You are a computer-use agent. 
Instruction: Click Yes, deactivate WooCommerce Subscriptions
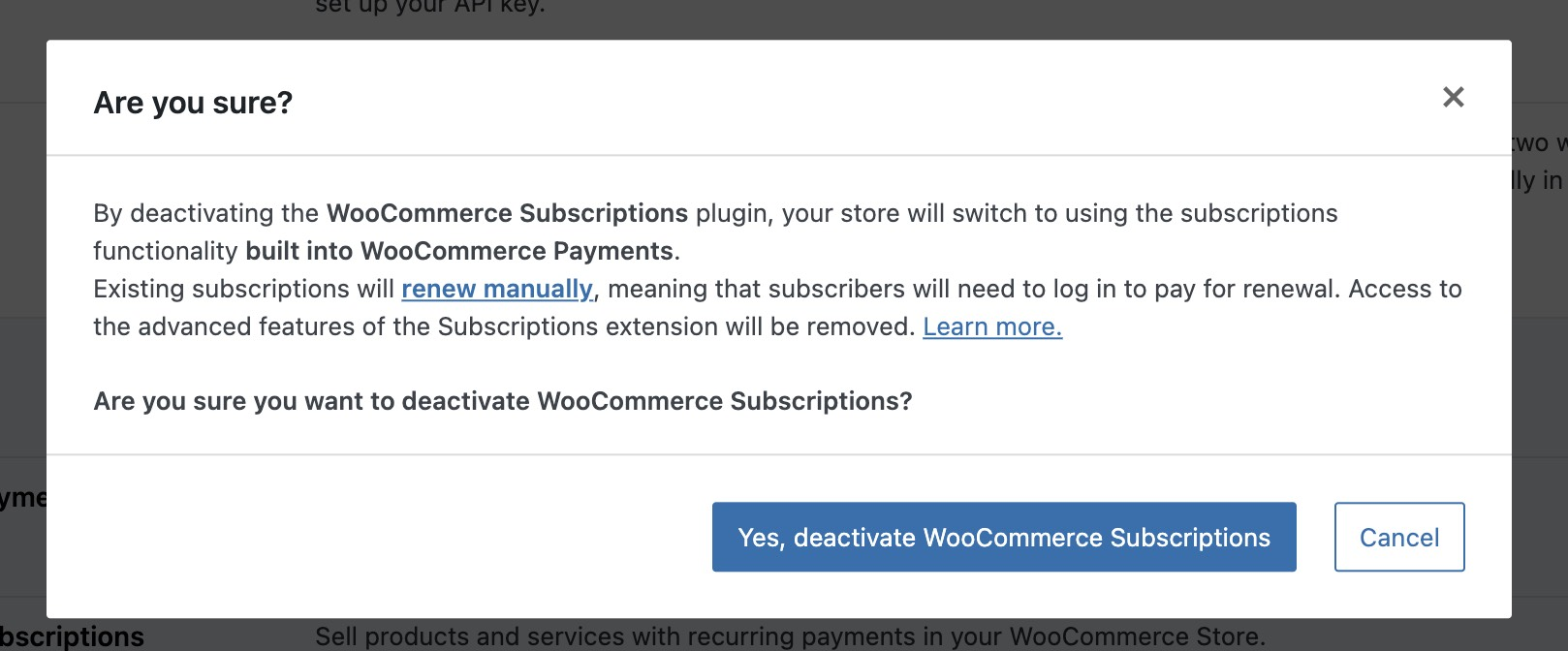[x=1004, y=537]
